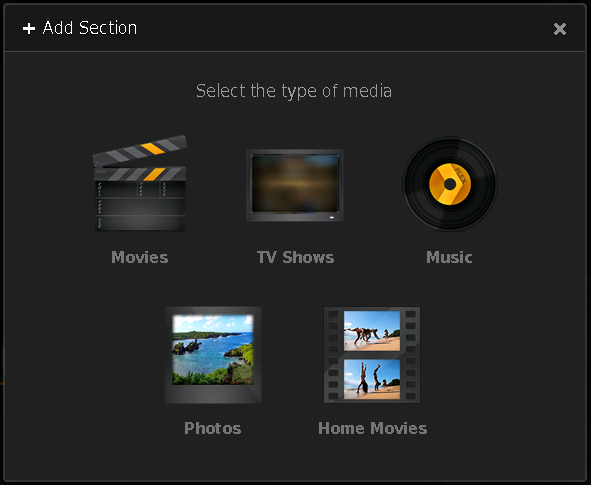The width and height of the screenshot is (591, 485).
Task: Click the orange stripe on clapperboard top
Action: tap(152, 149)
